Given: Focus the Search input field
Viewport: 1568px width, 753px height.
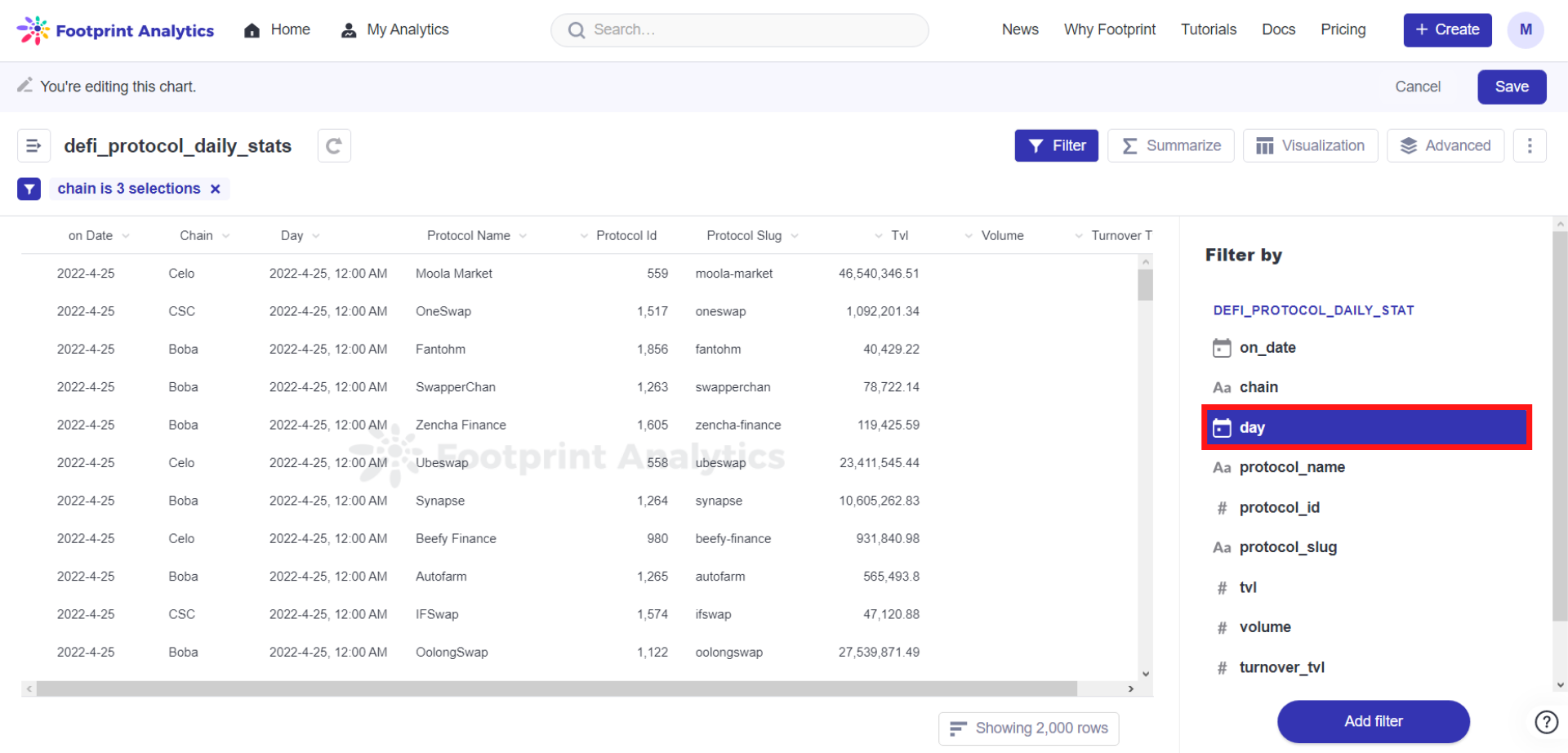Looking at the screenshot, I should pos(739,30).
